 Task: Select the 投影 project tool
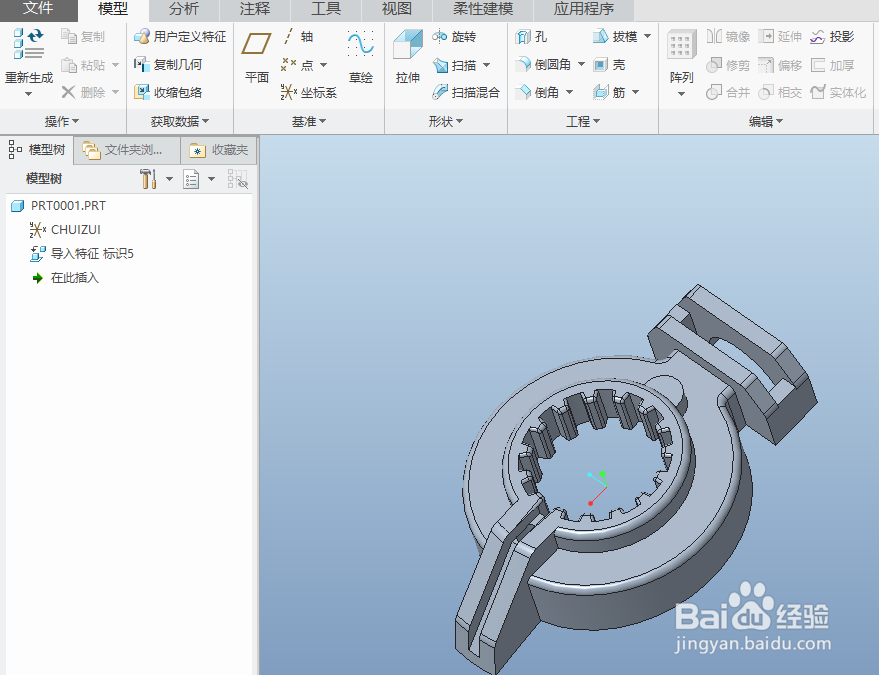832,36
